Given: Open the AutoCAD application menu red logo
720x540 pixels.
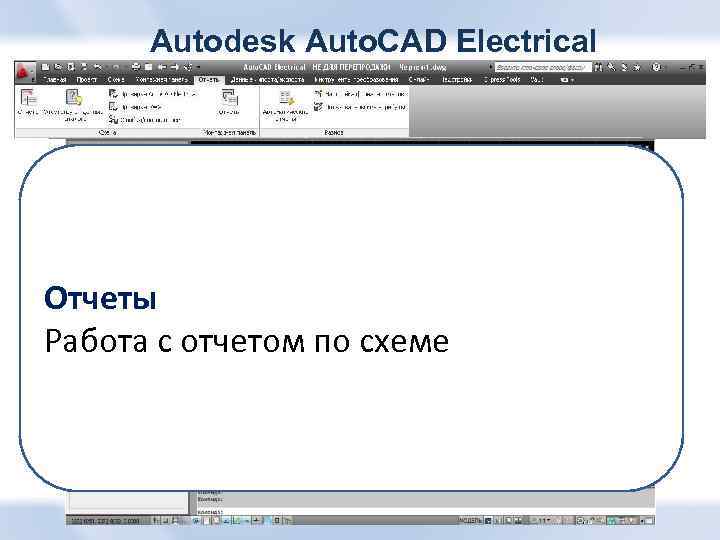Looking at the screenshot, I should [24, 72].
